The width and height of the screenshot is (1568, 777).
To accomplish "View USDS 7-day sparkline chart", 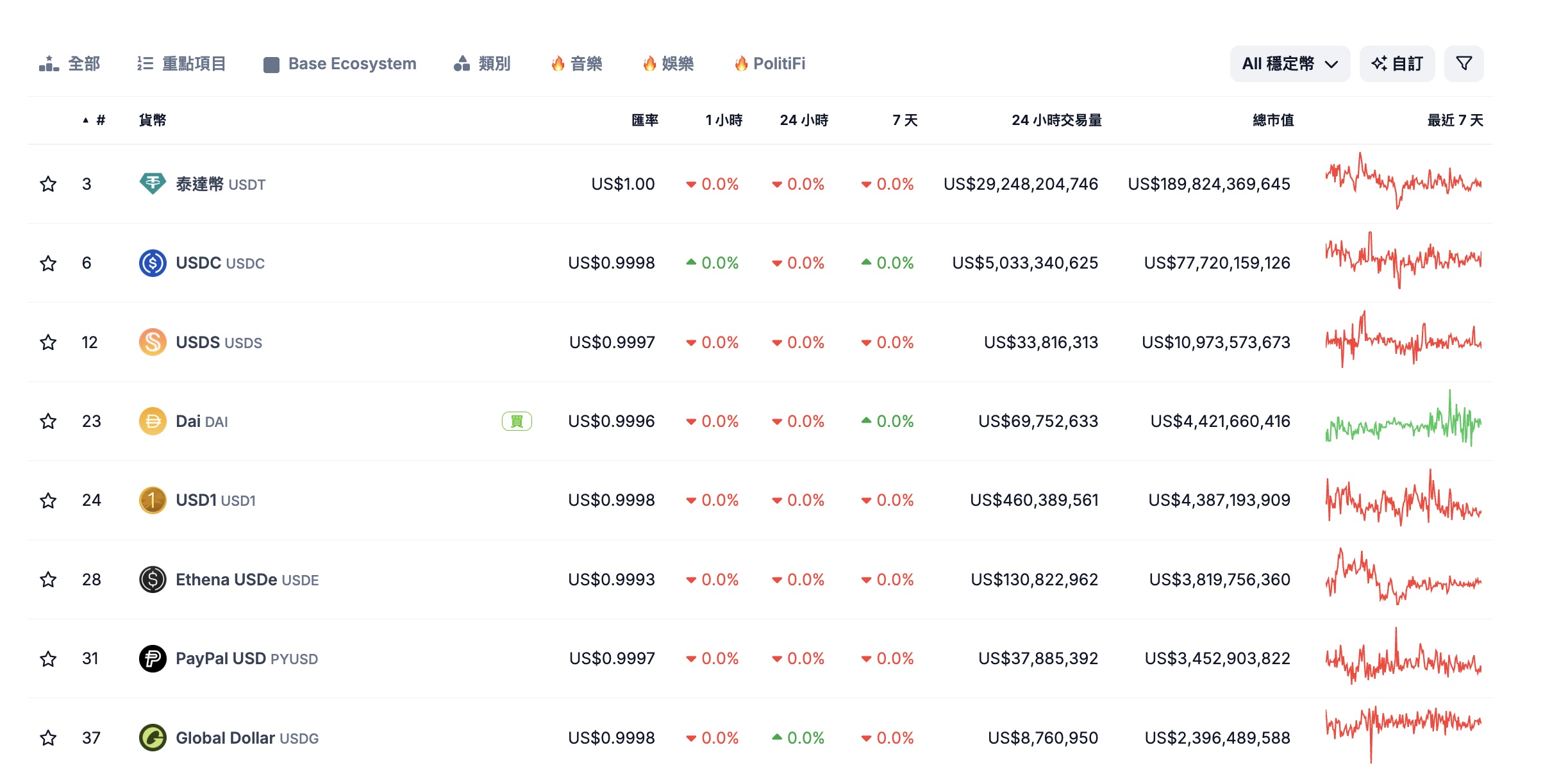I will click(1403, 339).
